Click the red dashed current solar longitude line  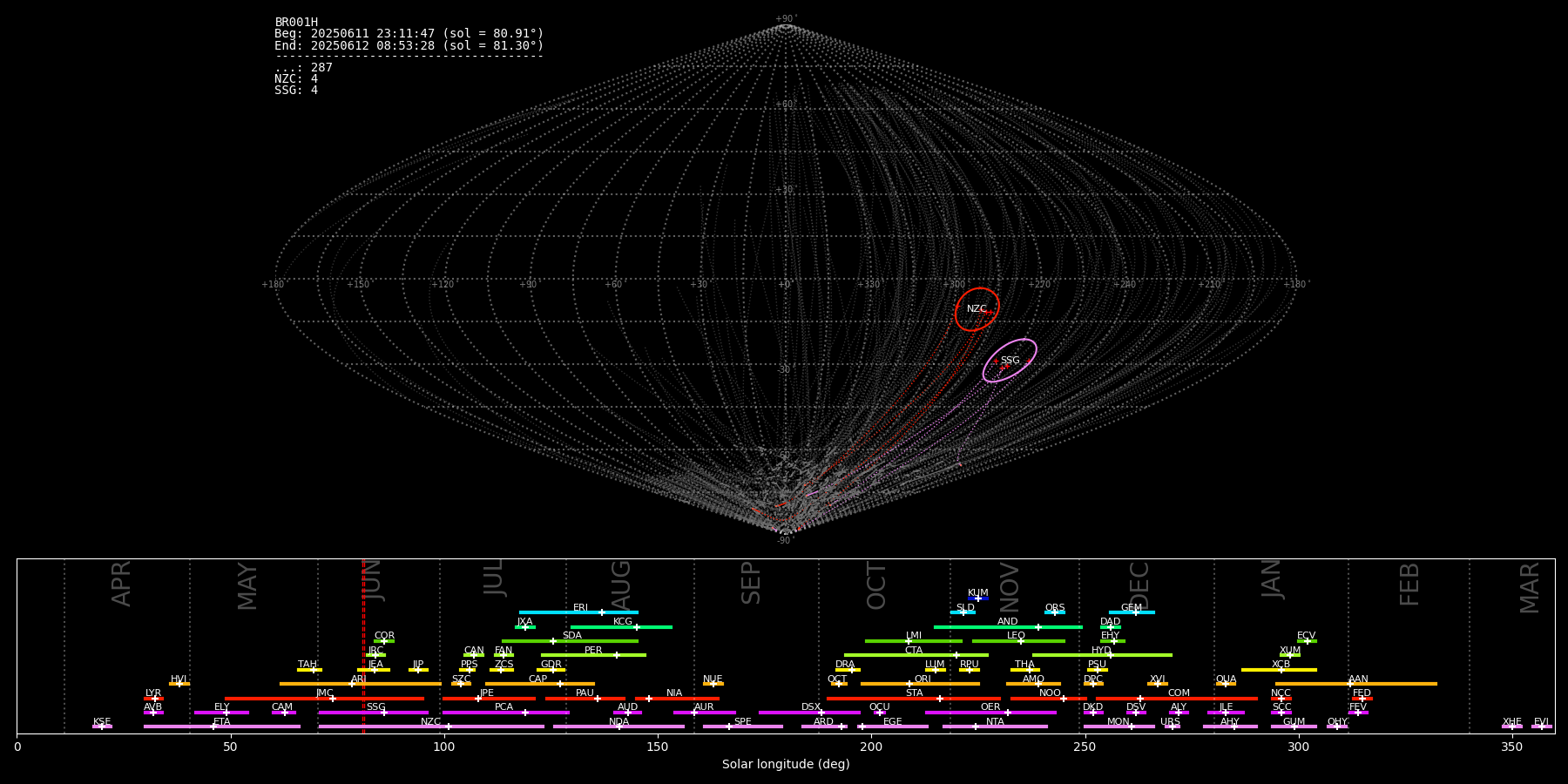[x=363, y=645]
